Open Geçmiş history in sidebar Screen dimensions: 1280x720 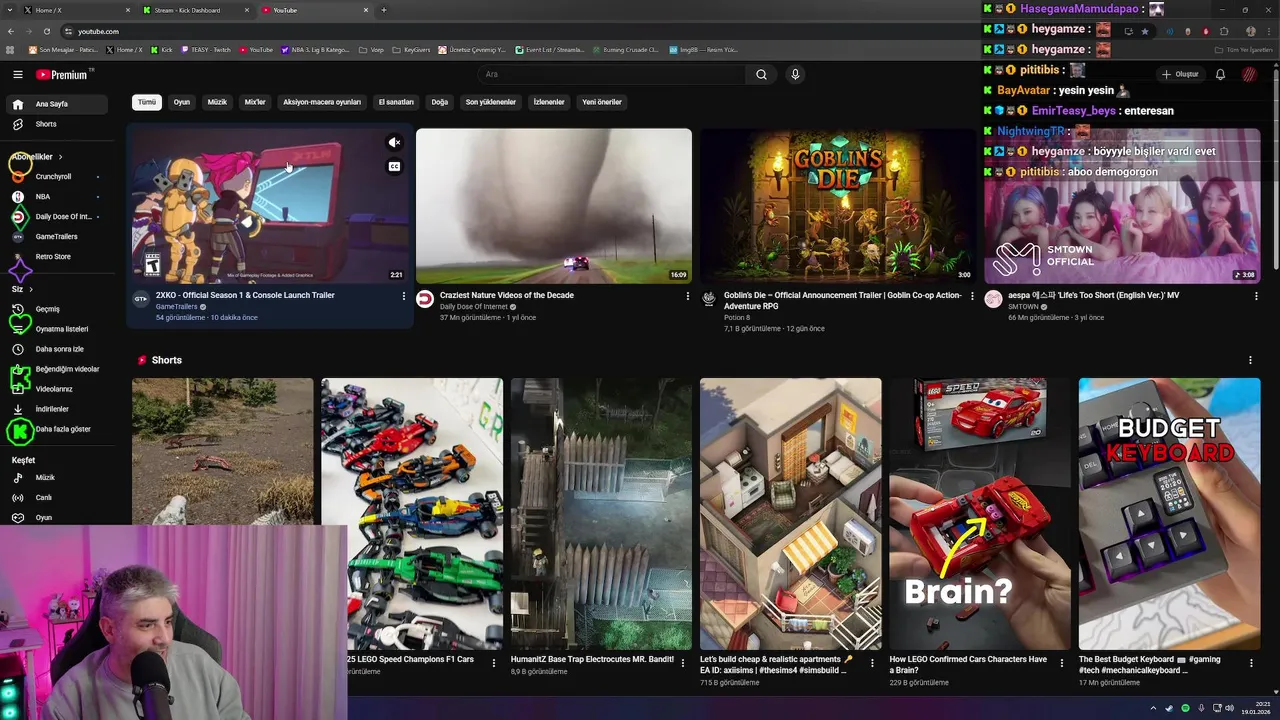(58, 309)
